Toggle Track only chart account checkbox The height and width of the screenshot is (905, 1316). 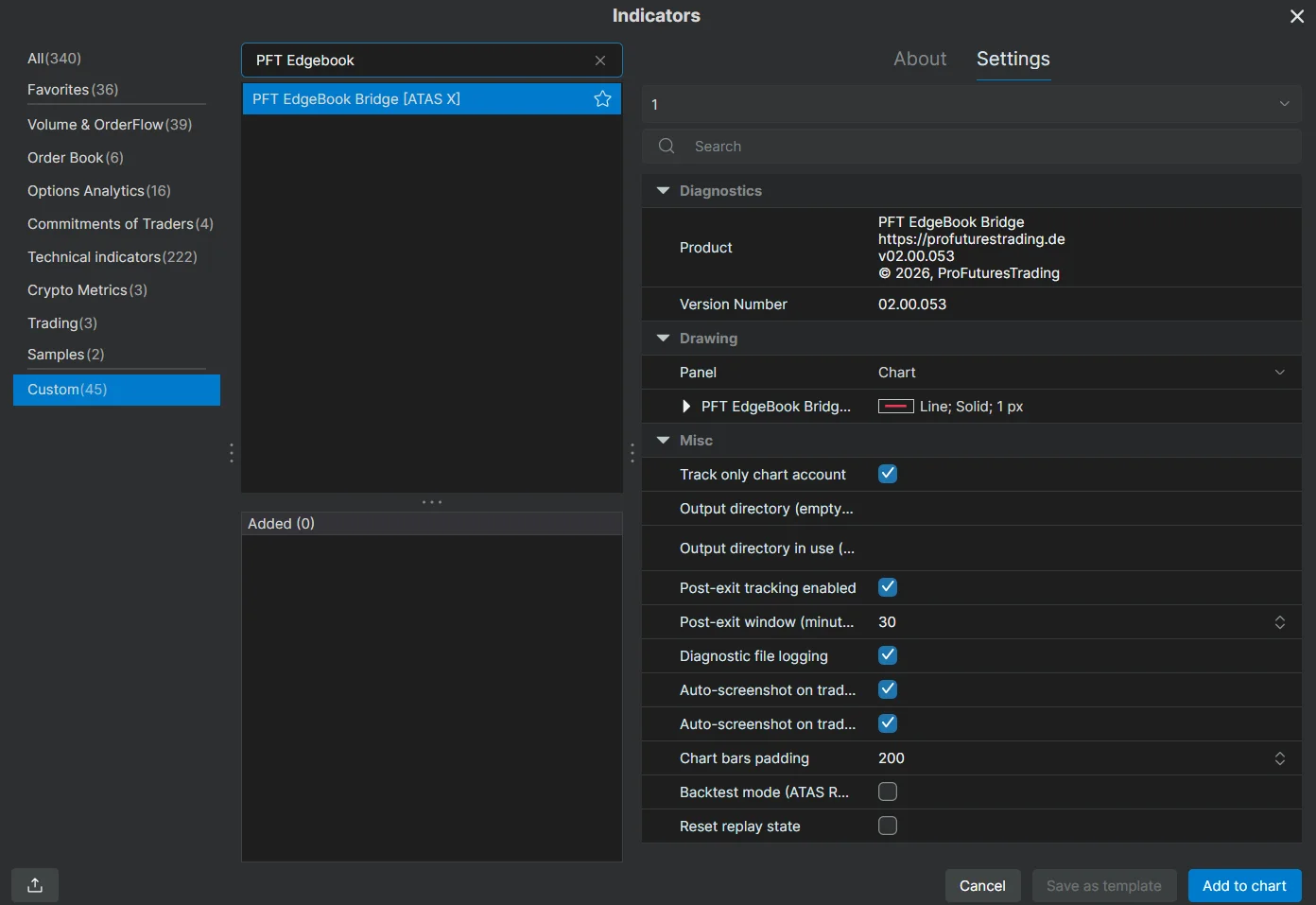click(888, 474)
